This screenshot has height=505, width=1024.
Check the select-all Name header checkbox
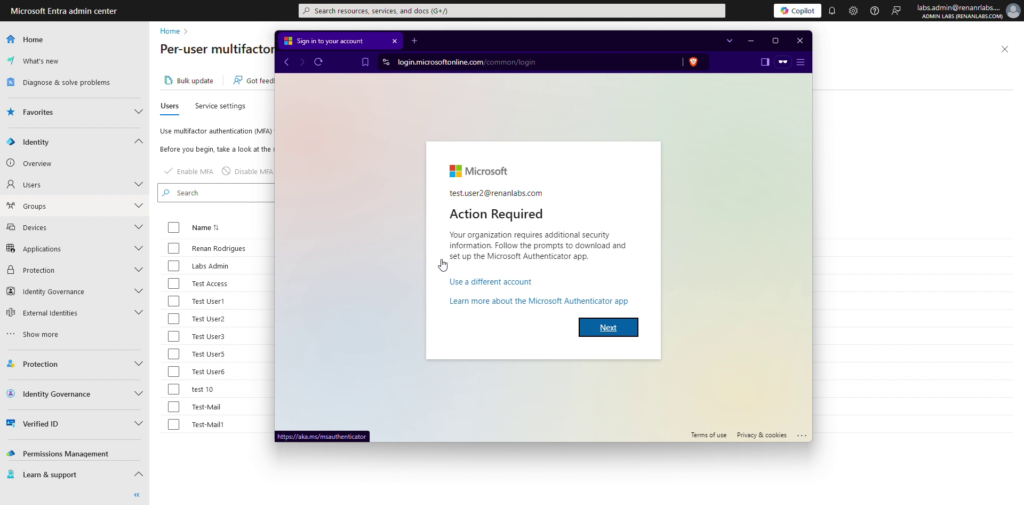[173, 227]
